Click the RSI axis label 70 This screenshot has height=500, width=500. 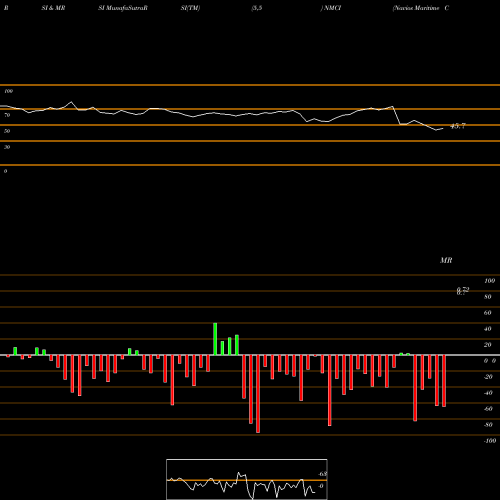point(7,115)
